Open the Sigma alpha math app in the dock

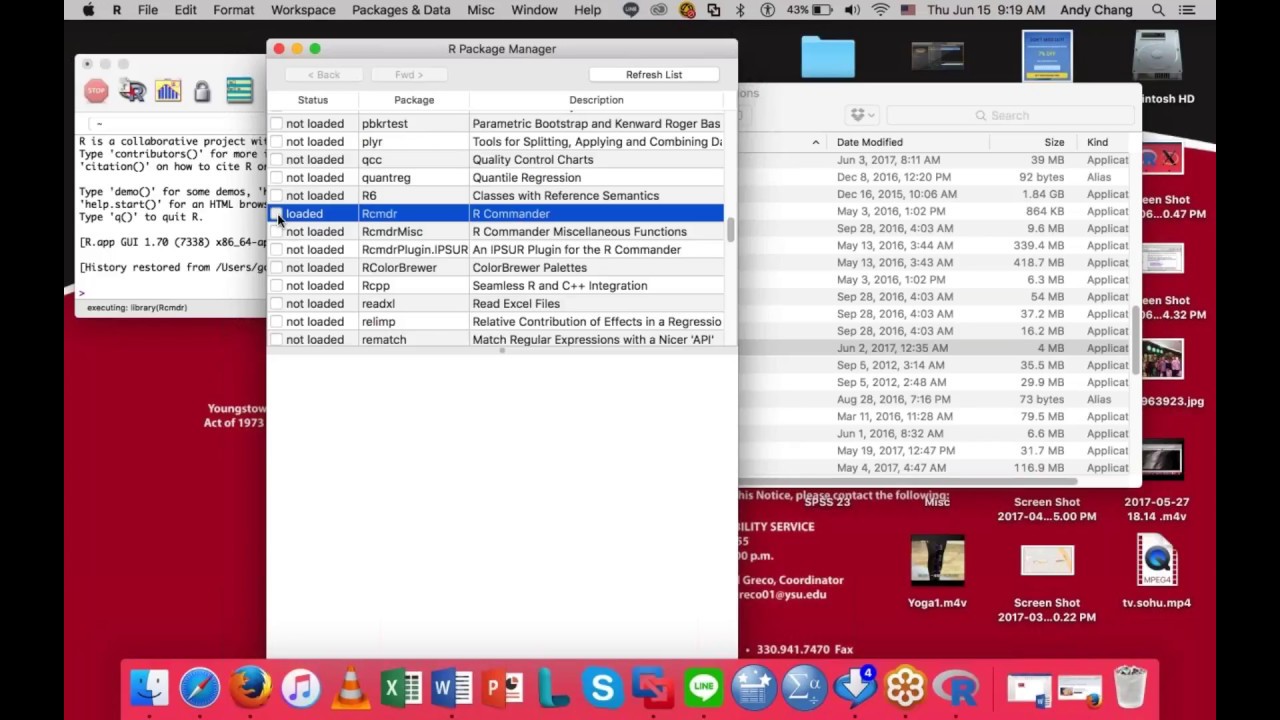point(805,688)
